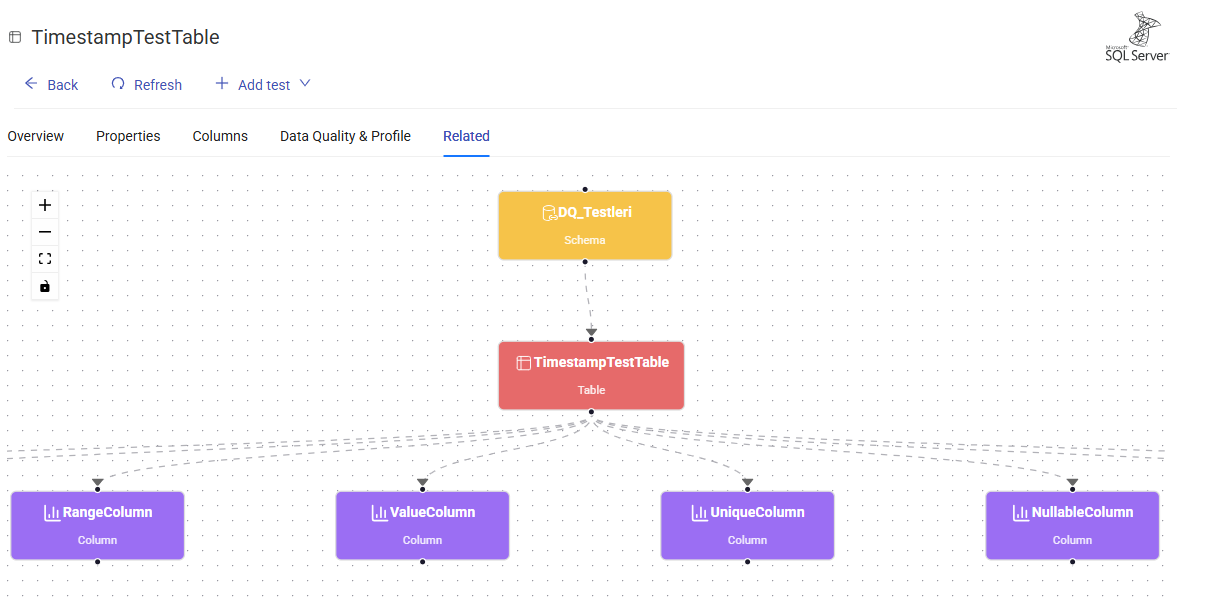Select the UniqueColumn node
The image size is (1209, 603).
(747, 525)
